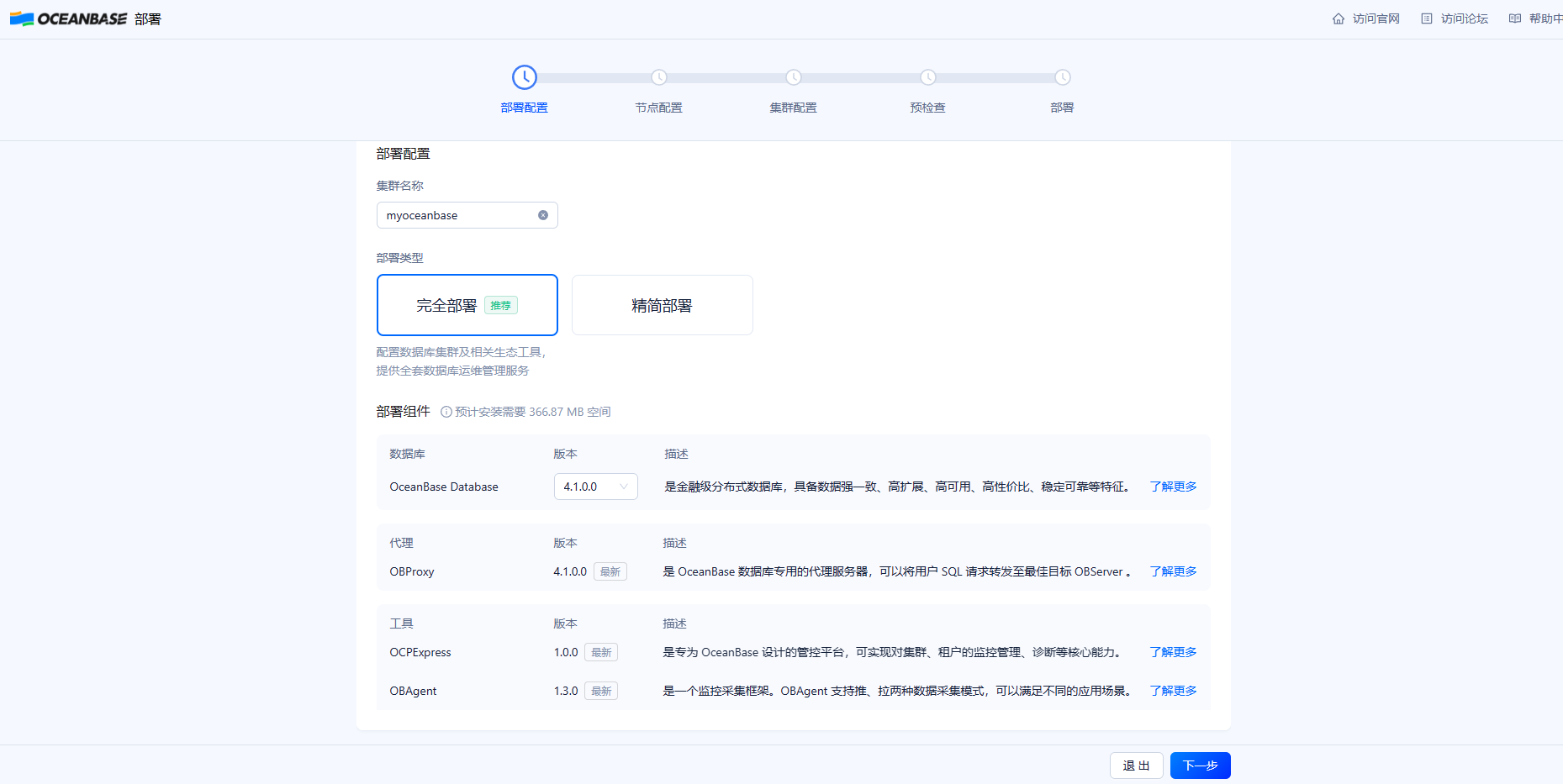Click the 推荐 tag on 完全部署
The height and width of the screenshot is (784, 1563).
pos(501,305)
